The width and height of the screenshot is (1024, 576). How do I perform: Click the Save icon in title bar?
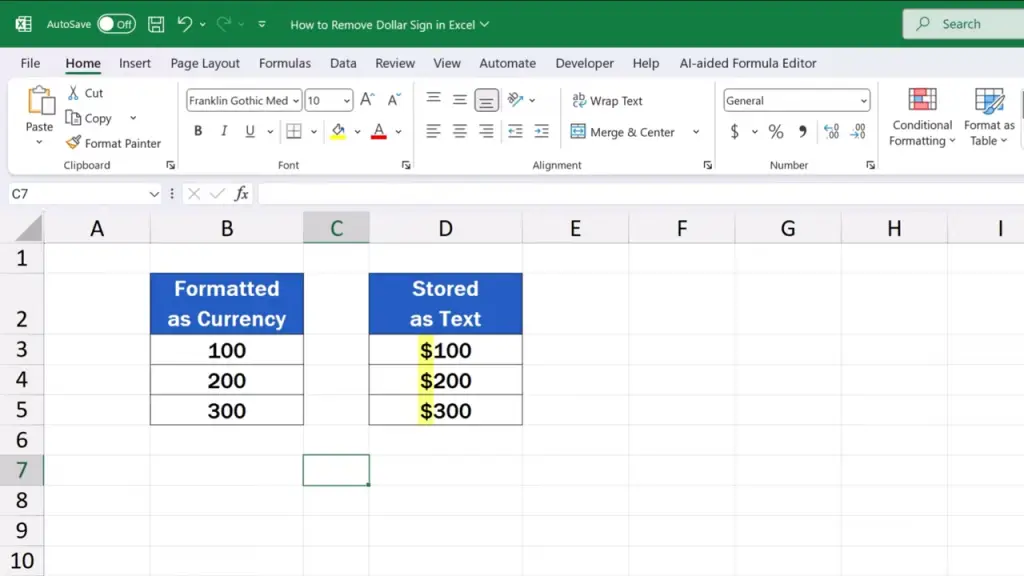156,24
